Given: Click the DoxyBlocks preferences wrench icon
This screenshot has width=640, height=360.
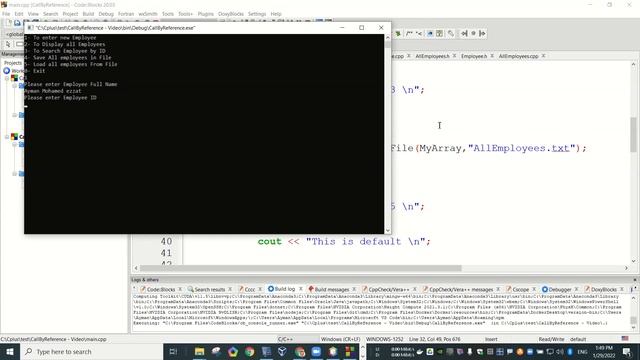Looking at the screenshot, I should tap(451, 33).
